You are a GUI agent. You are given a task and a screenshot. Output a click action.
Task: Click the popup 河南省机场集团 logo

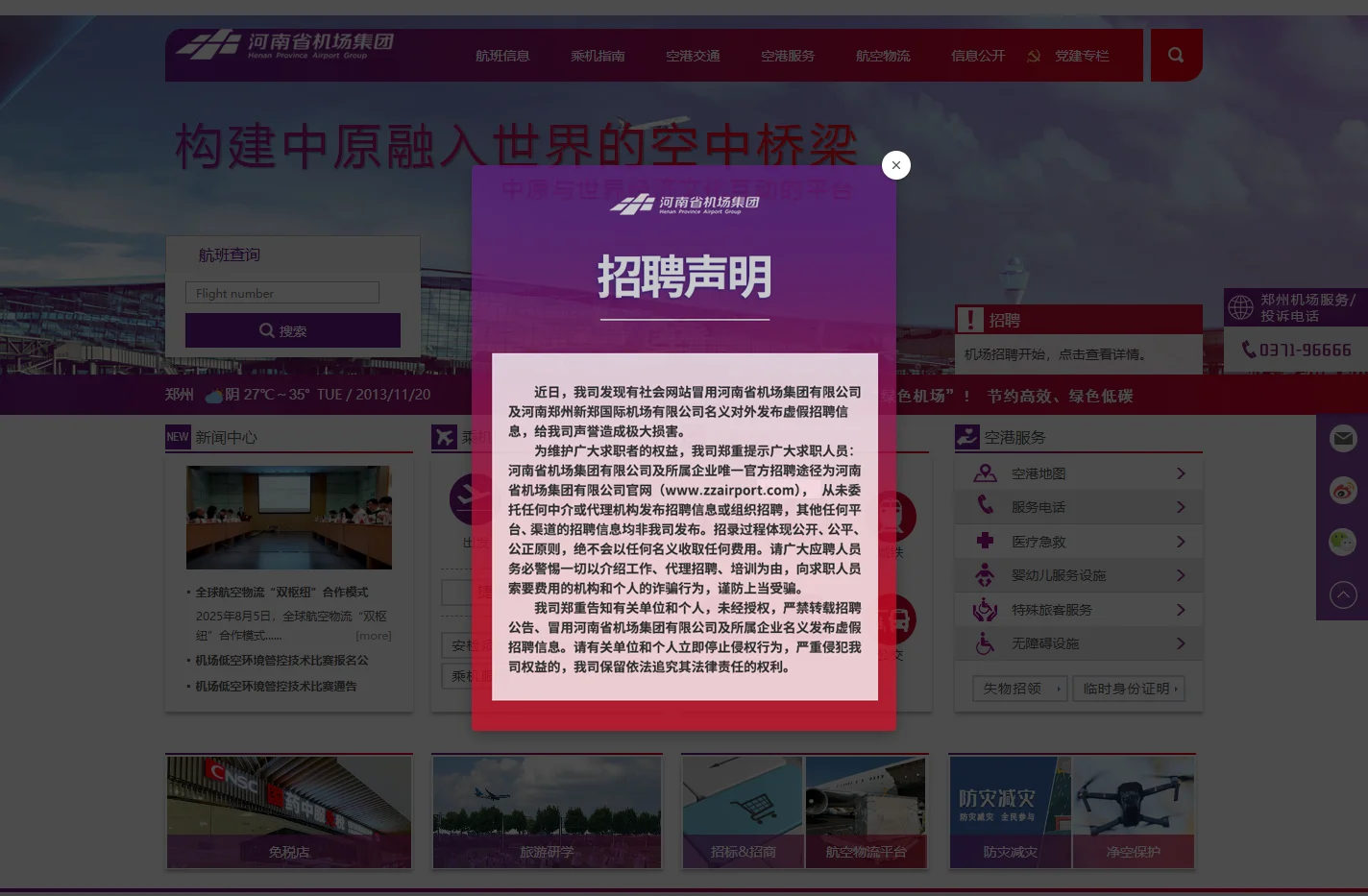coord(684,204)
